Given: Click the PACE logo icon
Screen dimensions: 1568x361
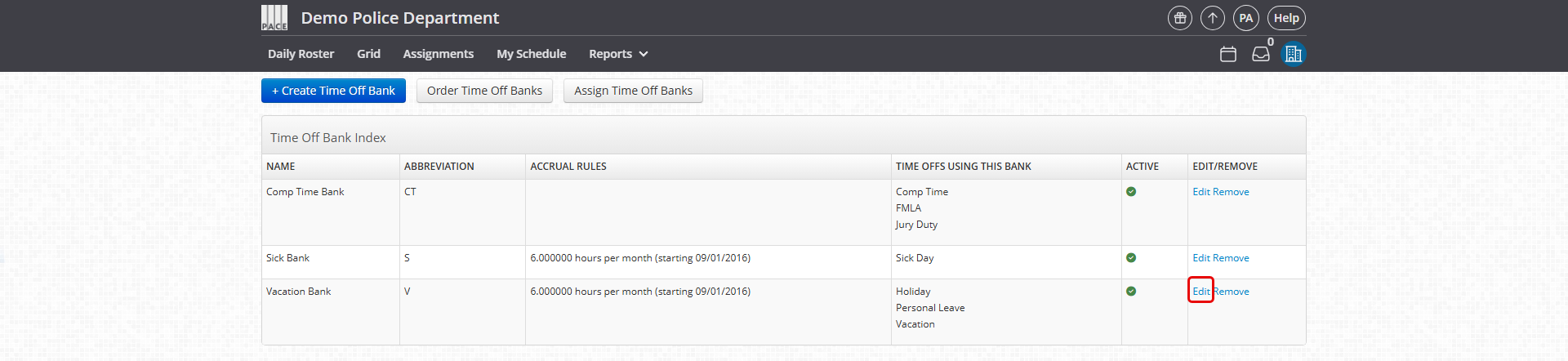Looking at the screenshot, I should (x=274, y=18).
